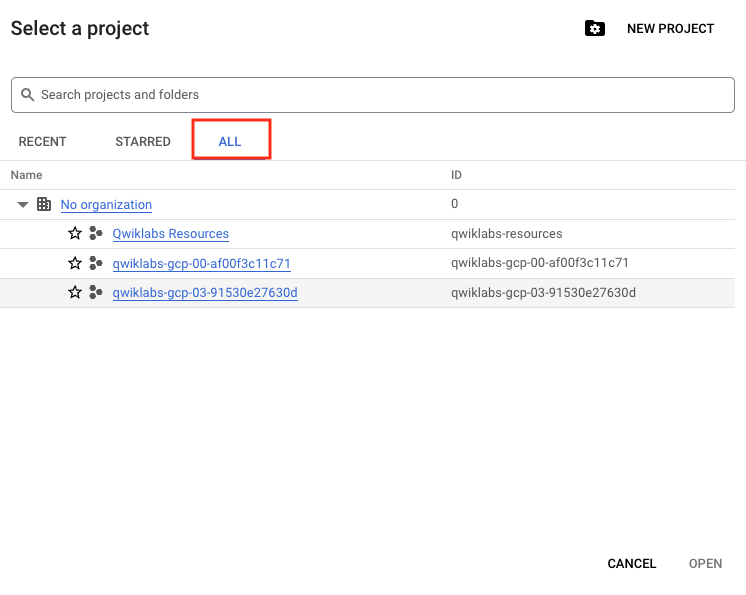Collapse the No organization tree node
This screenshot has height=595, width=746.
(x=23, y=205)
